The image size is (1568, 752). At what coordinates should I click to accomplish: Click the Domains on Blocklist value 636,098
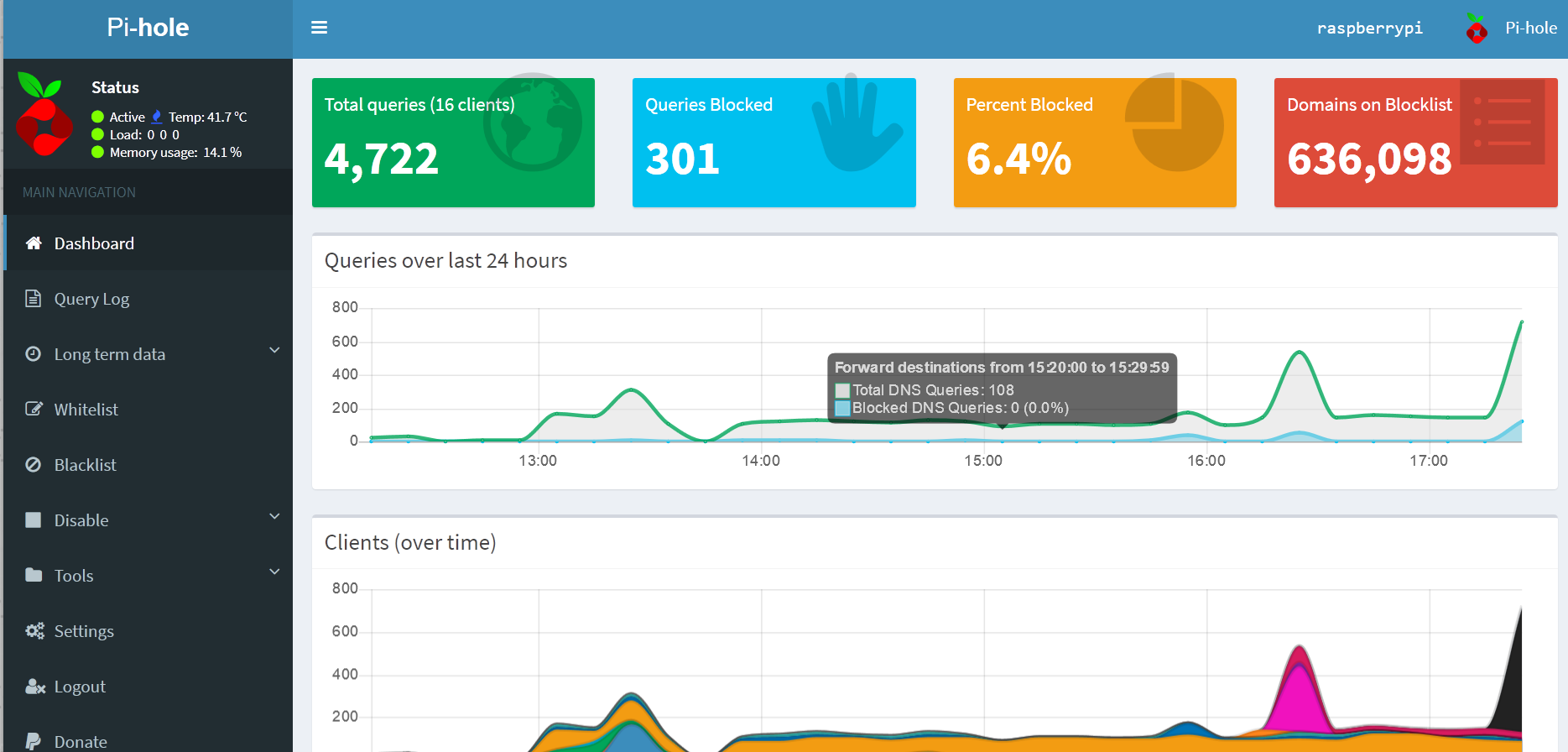(x=1369, y=159)
